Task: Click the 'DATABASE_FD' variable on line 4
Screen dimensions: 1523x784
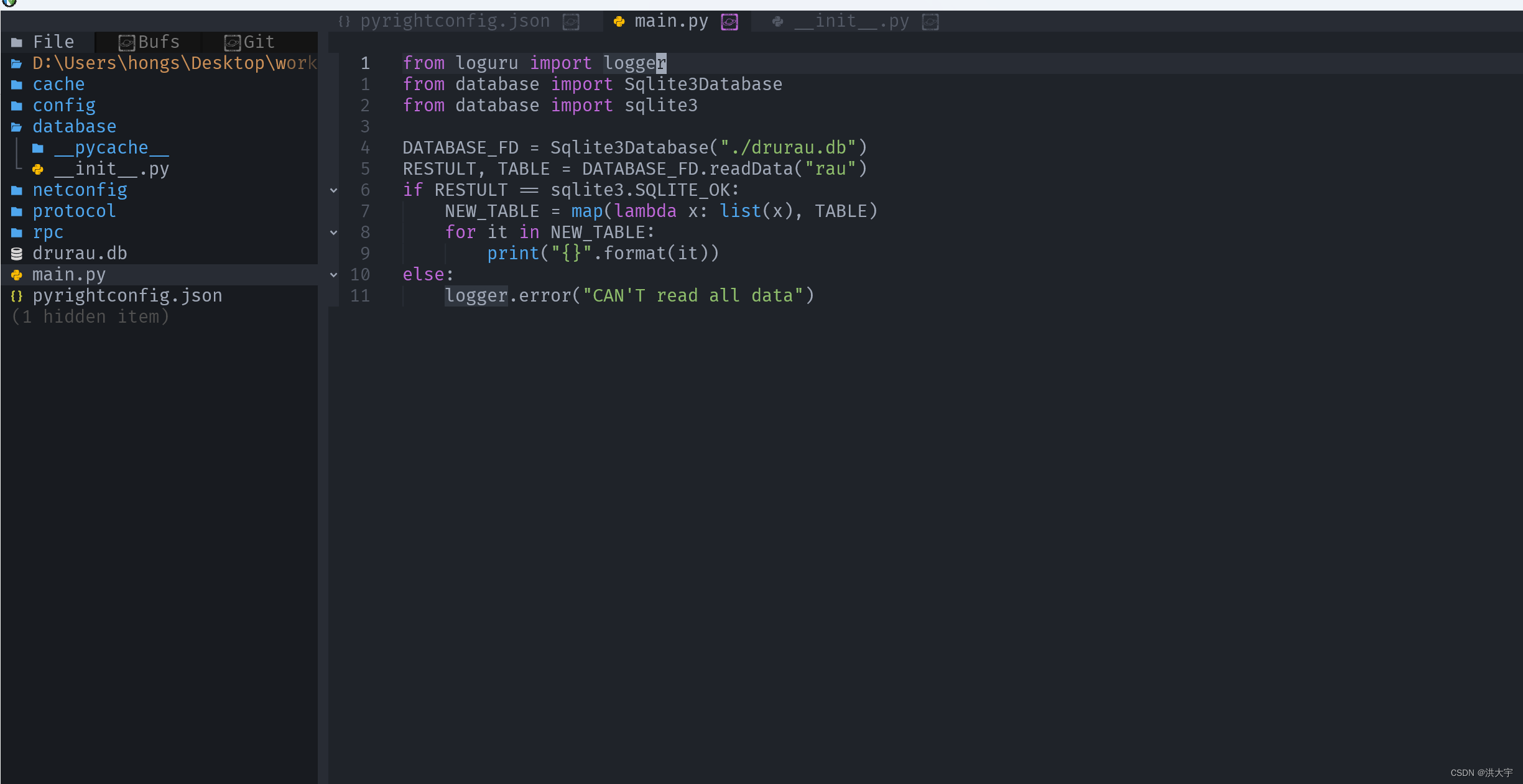Action: [x=460, y=147]
